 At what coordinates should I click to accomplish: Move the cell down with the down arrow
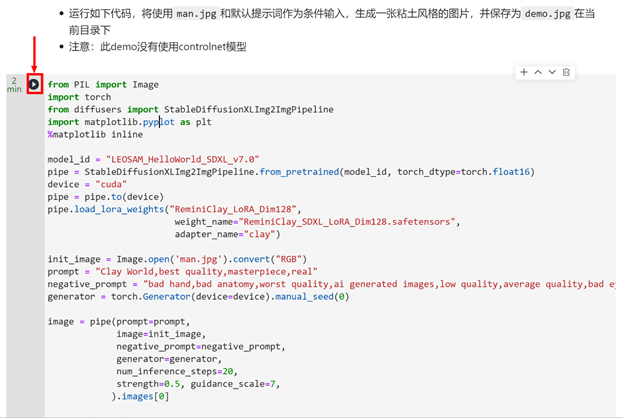click(x=552, y=73)
